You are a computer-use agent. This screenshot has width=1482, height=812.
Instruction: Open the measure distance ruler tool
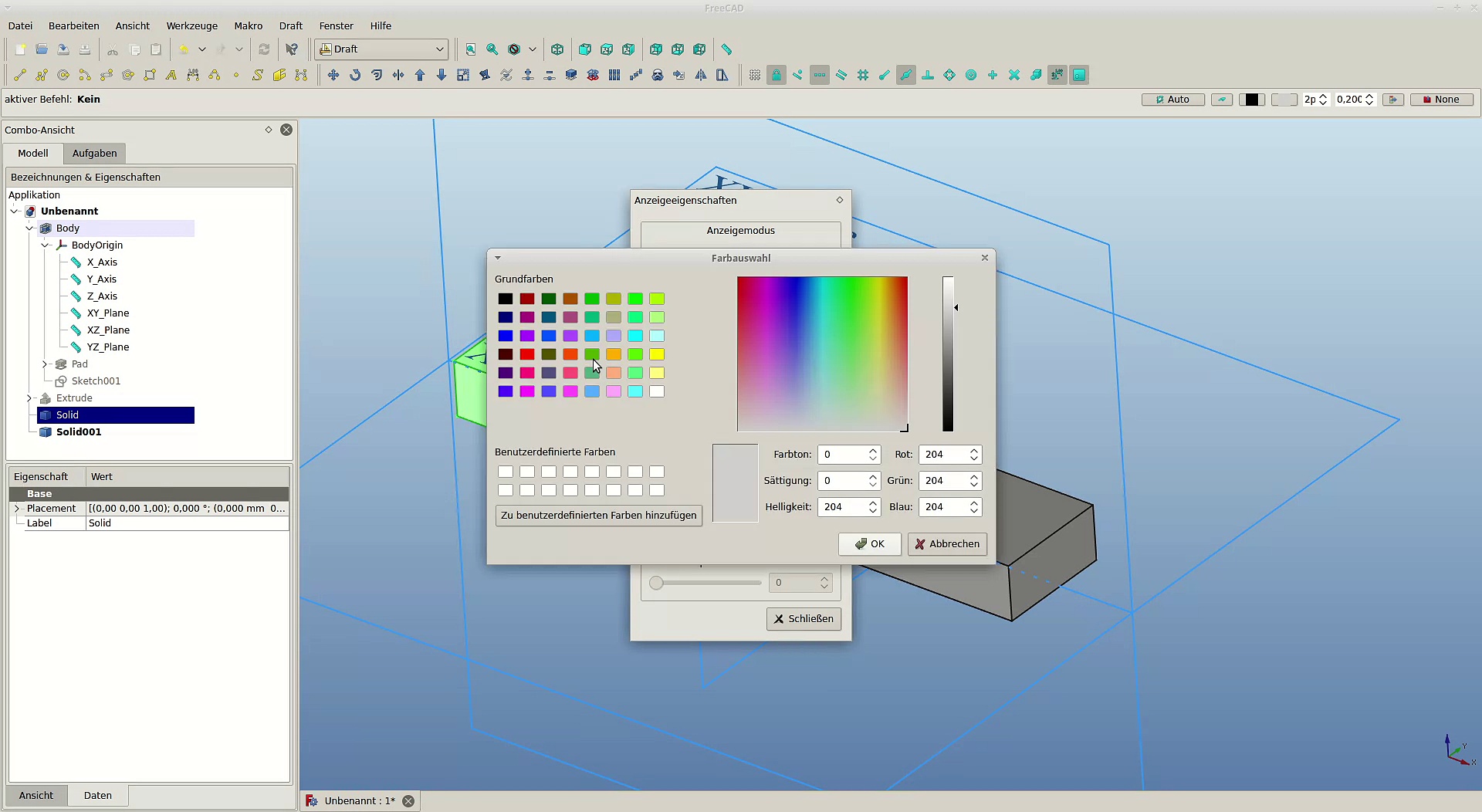pyautogui.click(x=726, y=49)
